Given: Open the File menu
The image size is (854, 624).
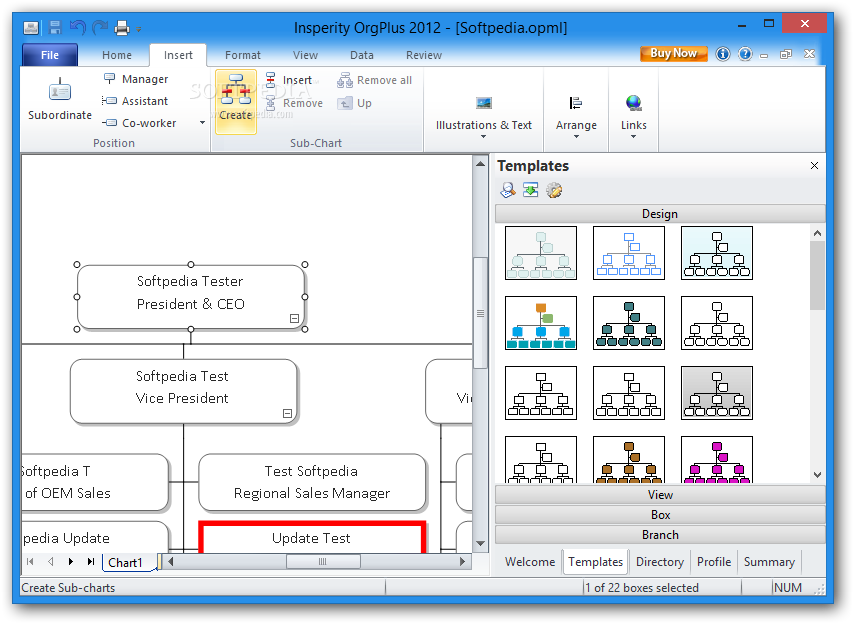Looking at the screenshot, I should [x=50, y=55].
